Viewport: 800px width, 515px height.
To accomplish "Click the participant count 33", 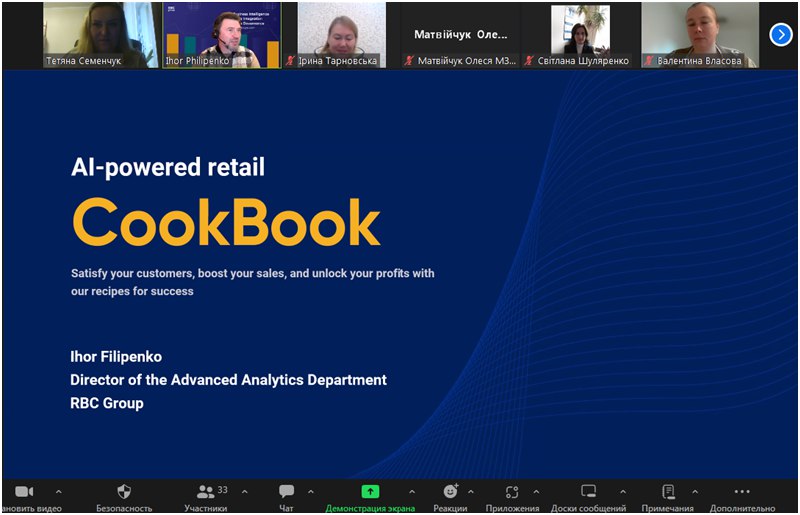I will tap(222, 489).
